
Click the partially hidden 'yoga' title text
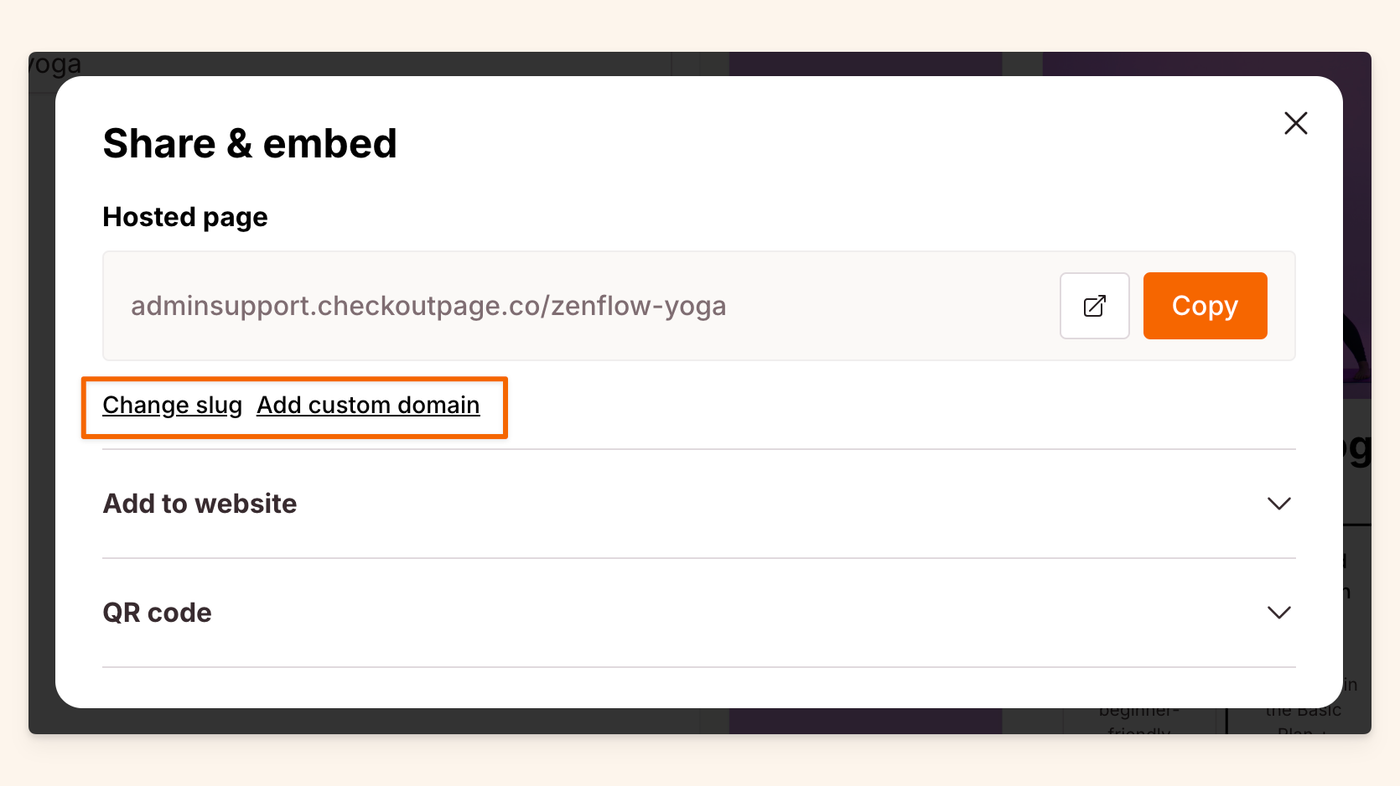(55, 65)
